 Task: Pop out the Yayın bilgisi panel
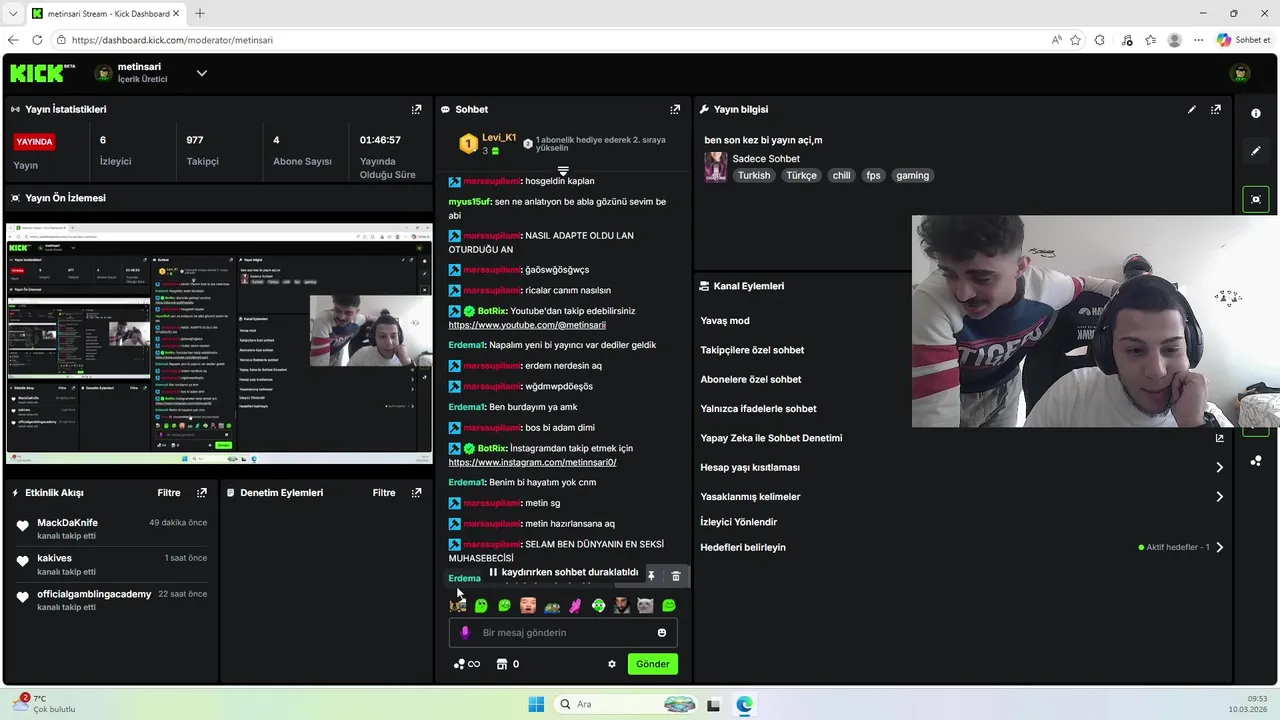1216,109
